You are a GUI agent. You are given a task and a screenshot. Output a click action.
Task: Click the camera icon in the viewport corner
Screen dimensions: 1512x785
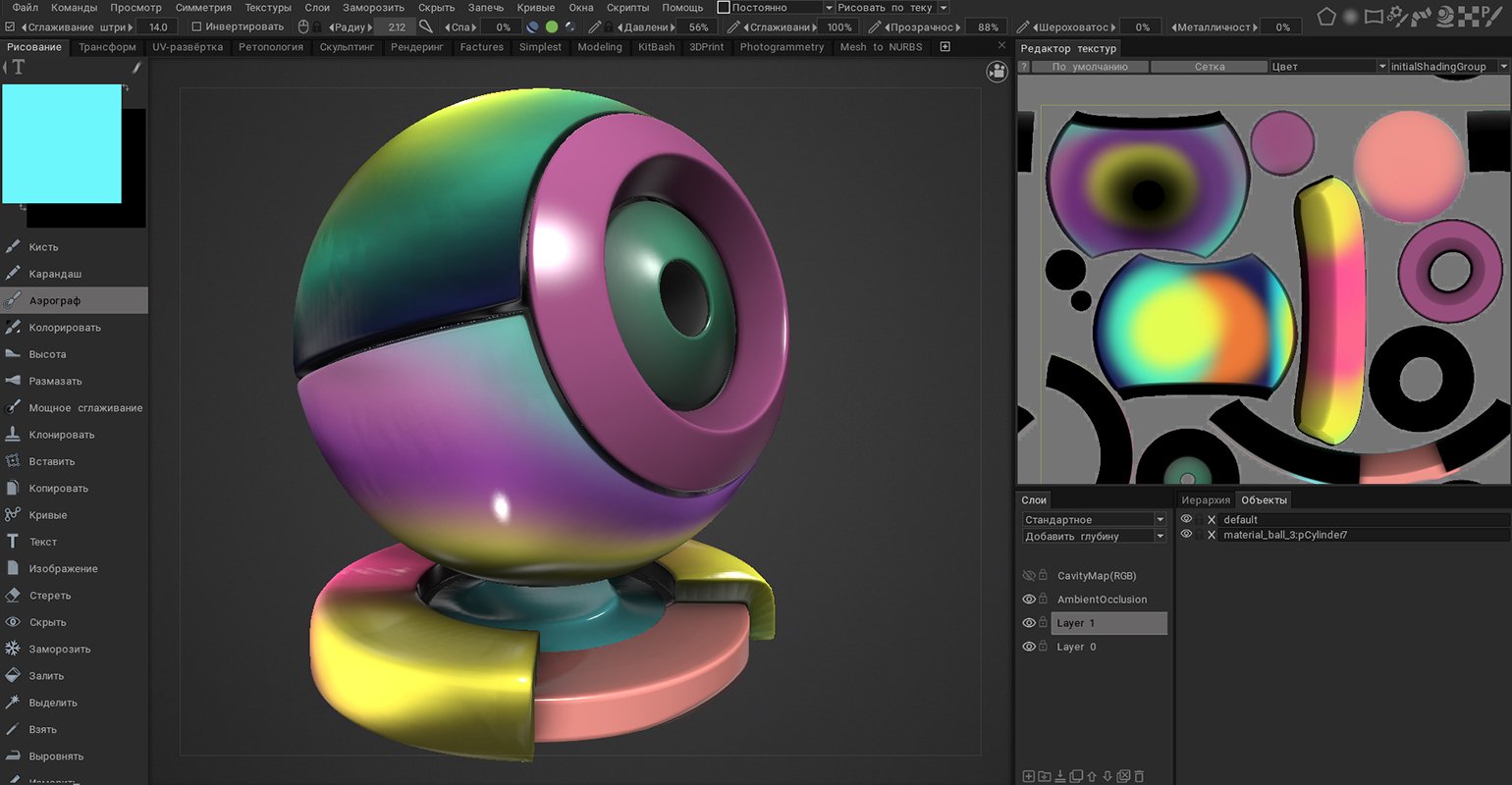point(998,72)
